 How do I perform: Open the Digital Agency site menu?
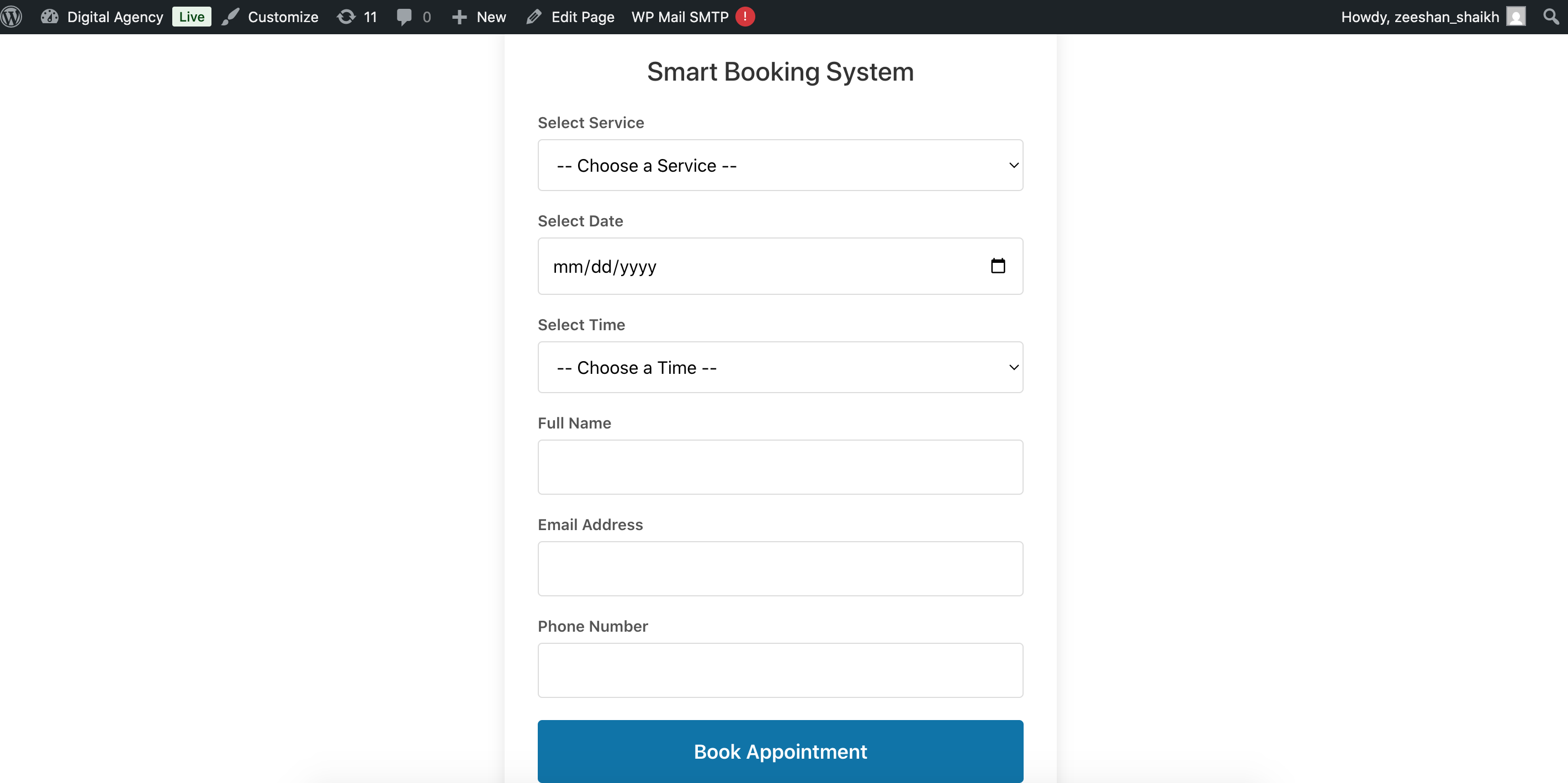[x=114, y=17]
